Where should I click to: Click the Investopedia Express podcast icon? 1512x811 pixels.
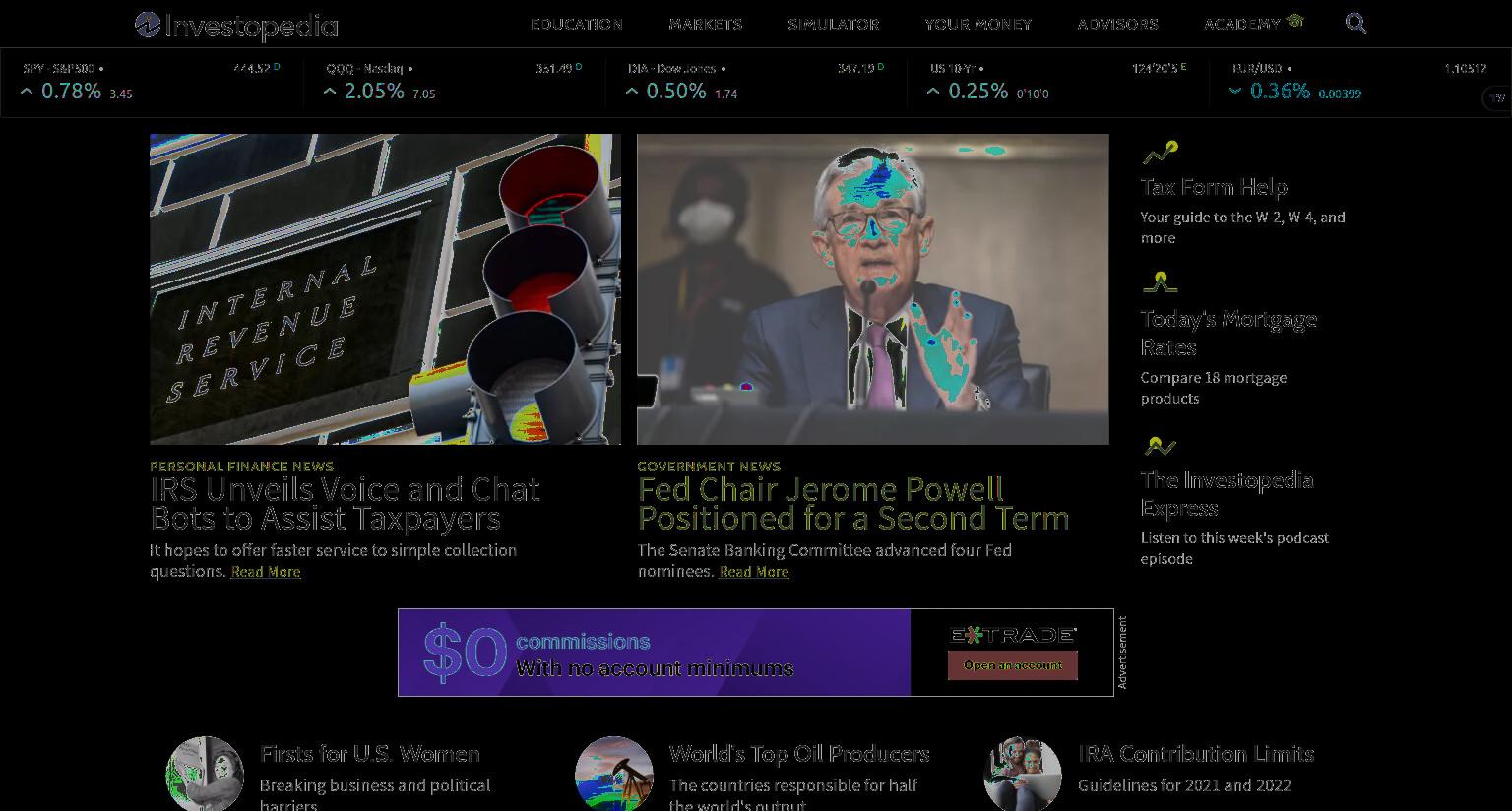click(1160, 446)
